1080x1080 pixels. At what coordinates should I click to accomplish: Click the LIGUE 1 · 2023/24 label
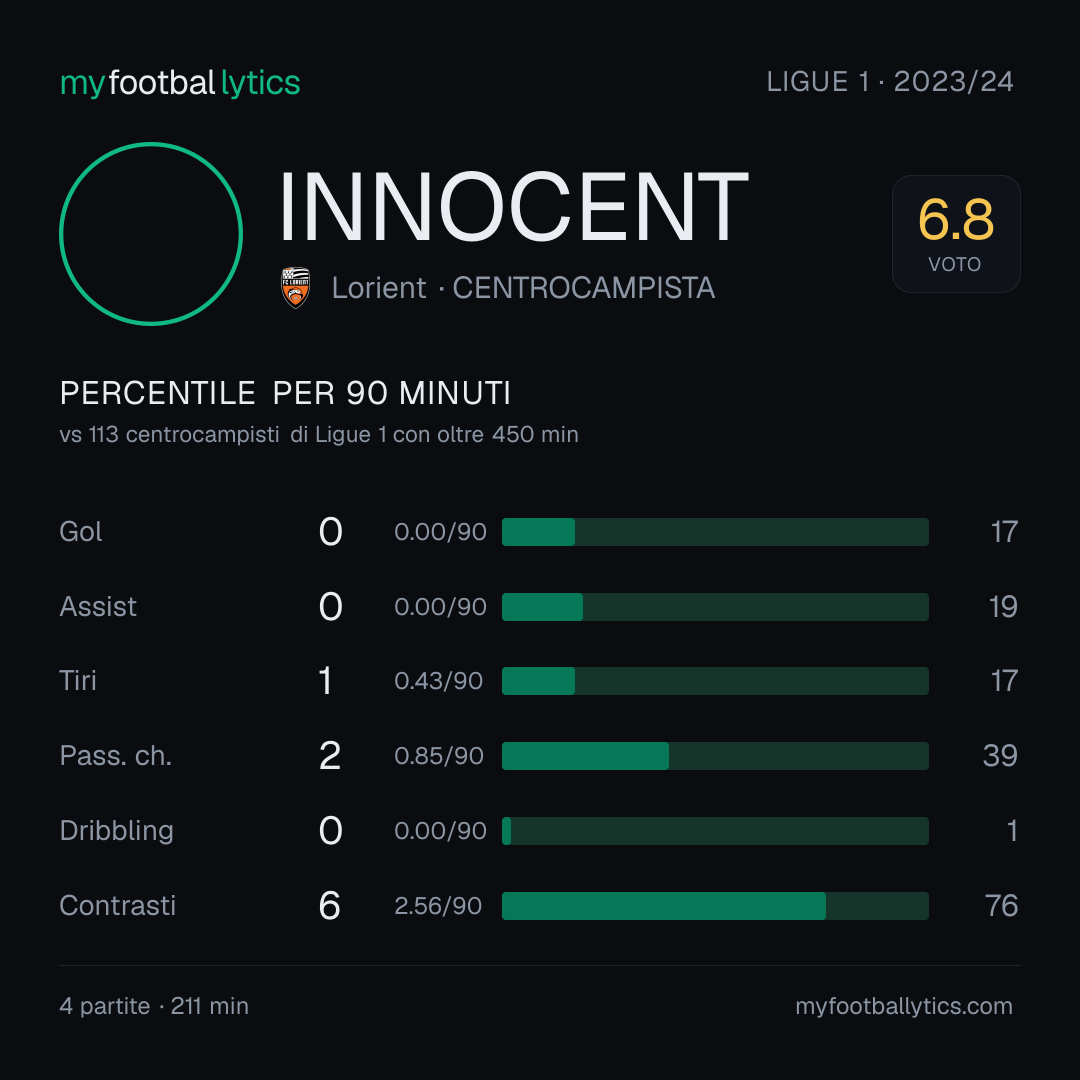(890, 82)
